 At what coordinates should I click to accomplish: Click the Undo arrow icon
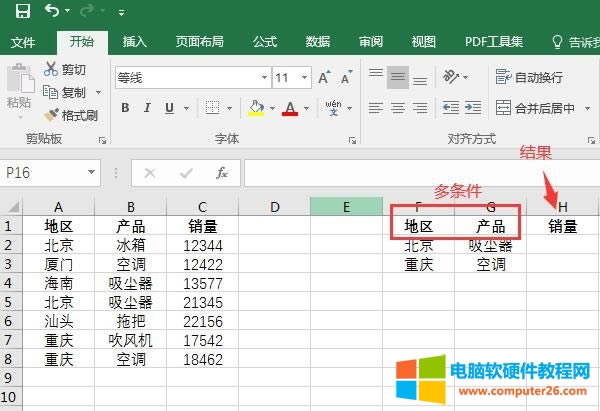(x=50, y=11)
